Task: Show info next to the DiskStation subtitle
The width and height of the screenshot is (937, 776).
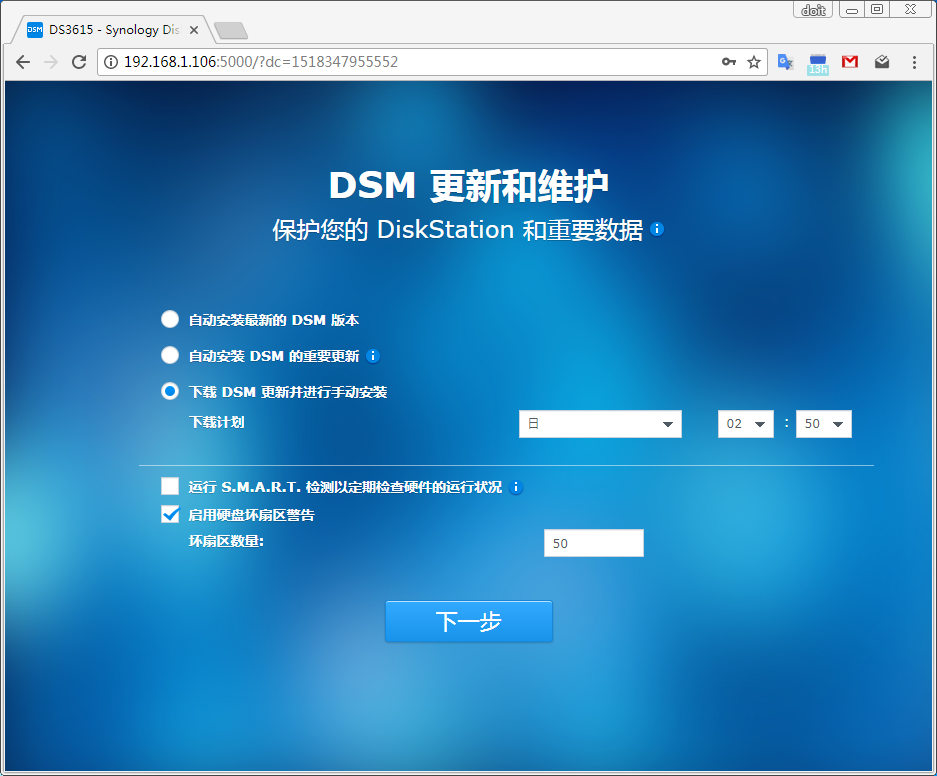Action: 657,229
